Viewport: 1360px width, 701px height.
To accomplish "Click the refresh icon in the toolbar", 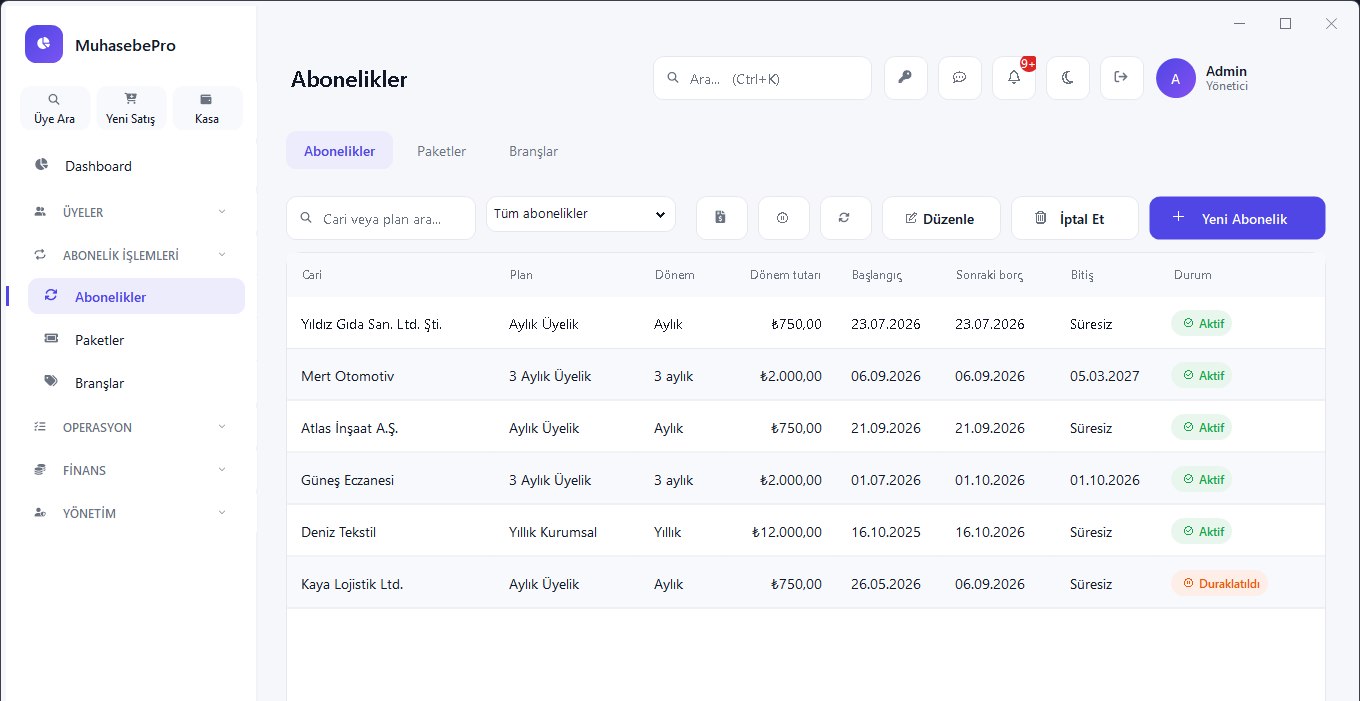I will tap(845, 218).
